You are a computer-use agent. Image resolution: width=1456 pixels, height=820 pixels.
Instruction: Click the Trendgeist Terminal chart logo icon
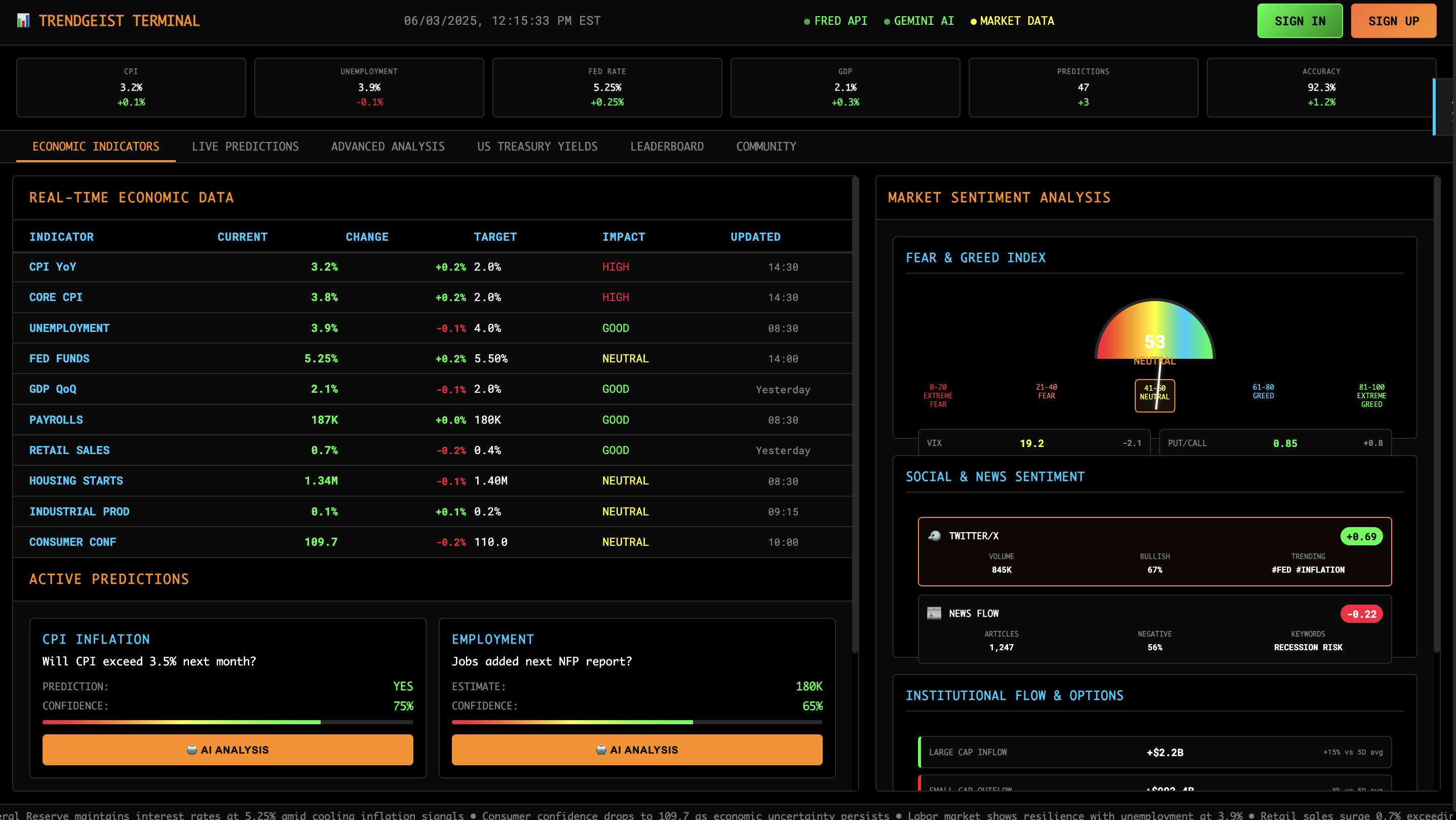click(x=23, y=21)
